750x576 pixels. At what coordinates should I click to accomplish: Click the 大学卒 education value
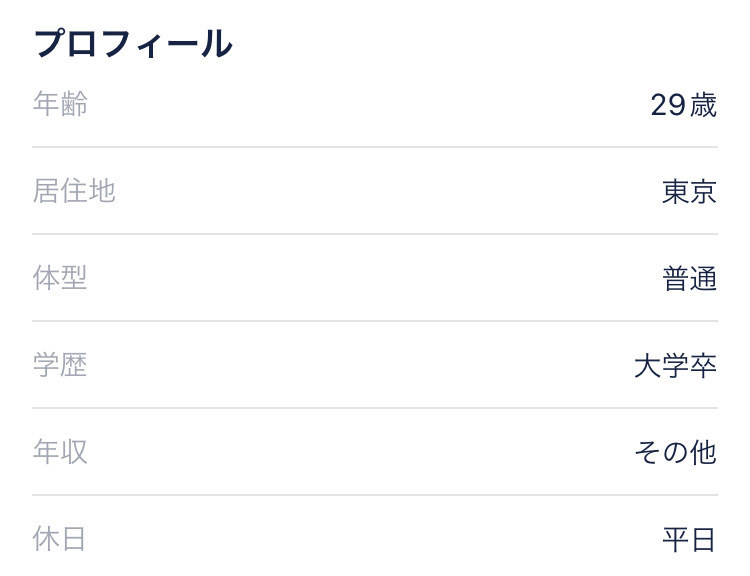click(675, 366)
